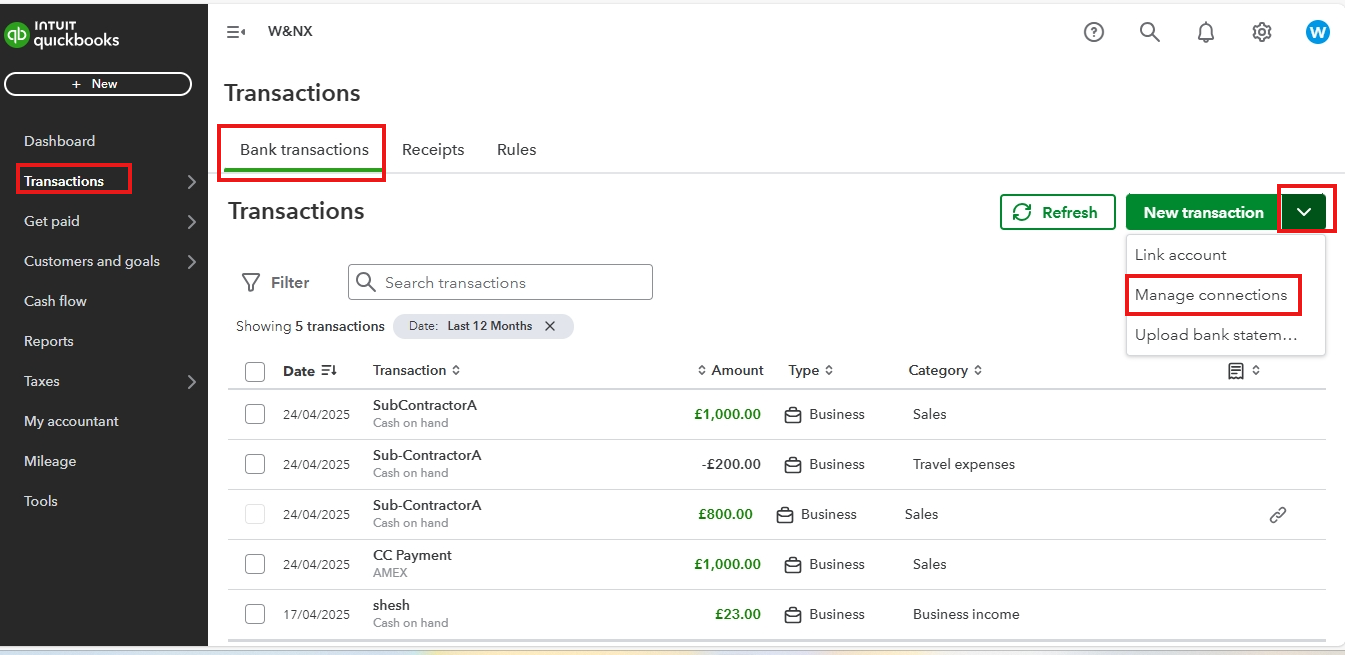Check the shesh transaction checkbox

point(255,614)
